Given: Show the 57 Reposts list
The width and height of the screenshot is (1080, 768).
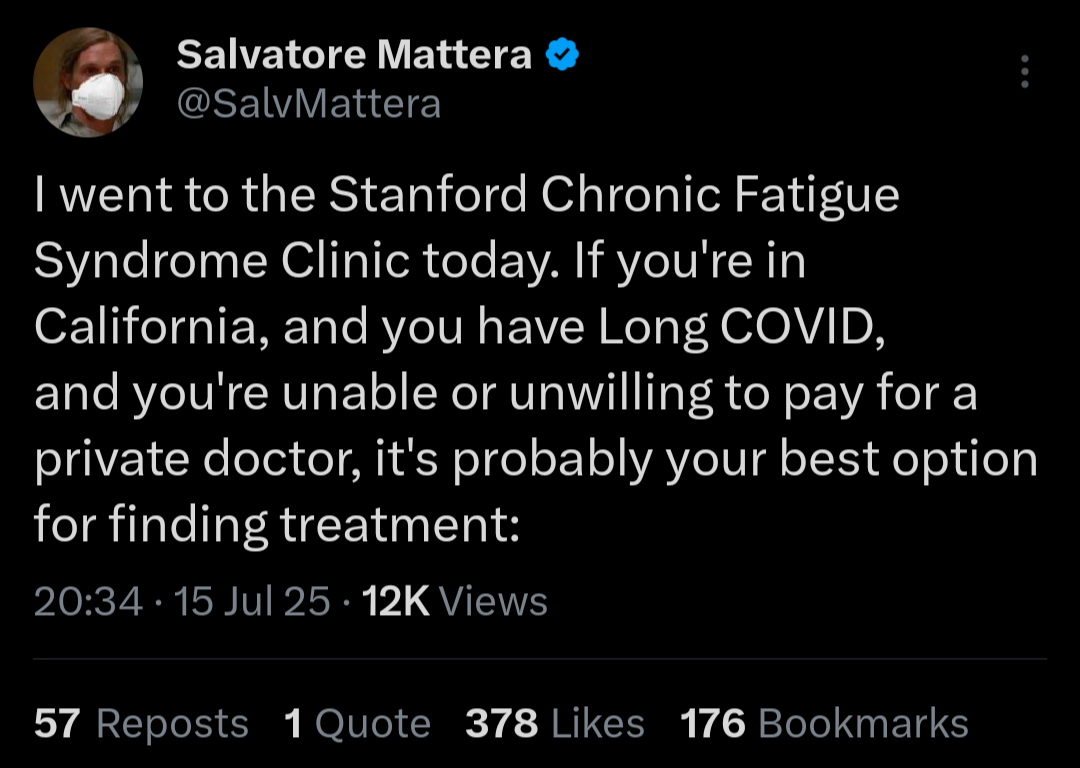Looking at the screenshot, I should (x=141, y=723).
